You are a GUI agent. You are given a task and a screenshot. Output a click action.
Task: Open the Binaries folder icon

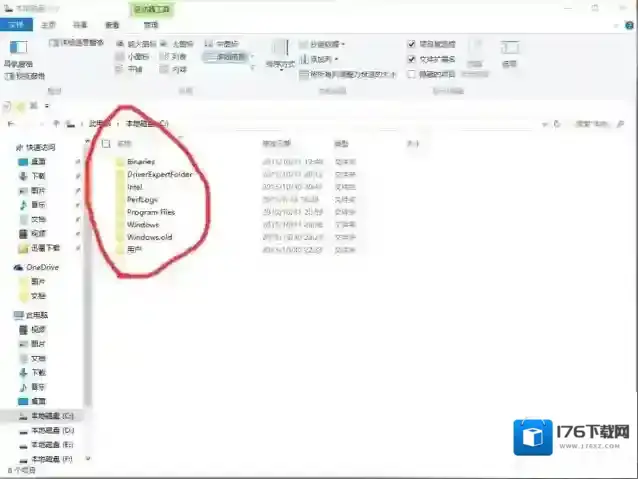120,162
